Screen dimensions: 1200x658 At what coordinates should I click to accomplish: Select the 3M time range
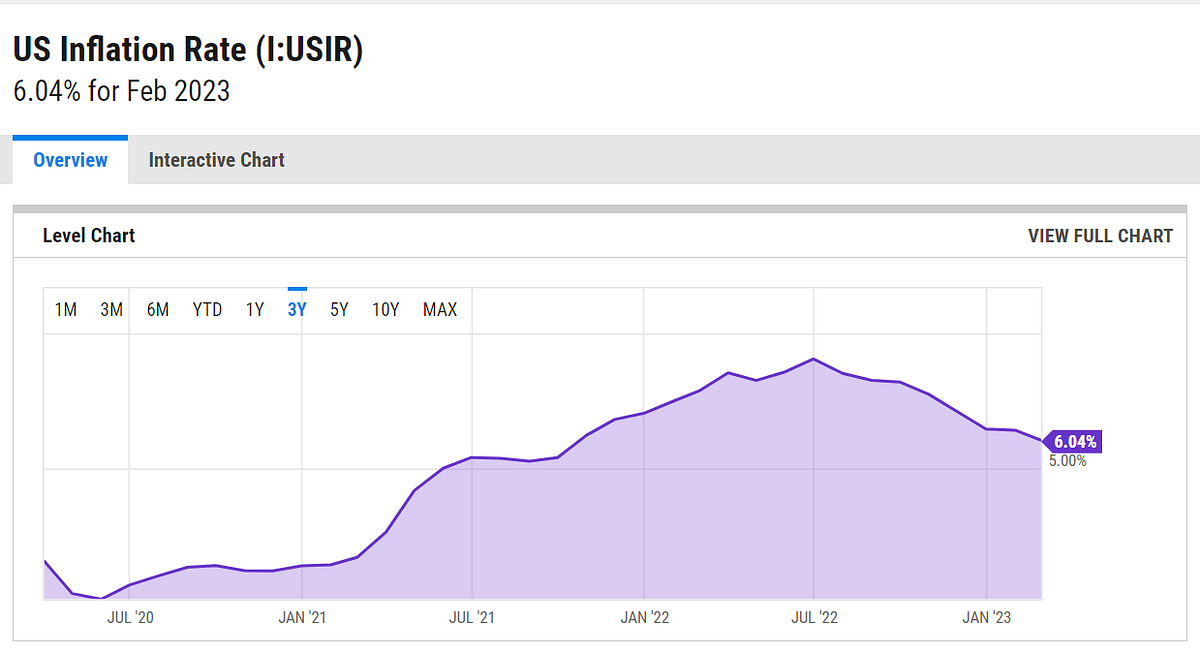click(112, 310)
